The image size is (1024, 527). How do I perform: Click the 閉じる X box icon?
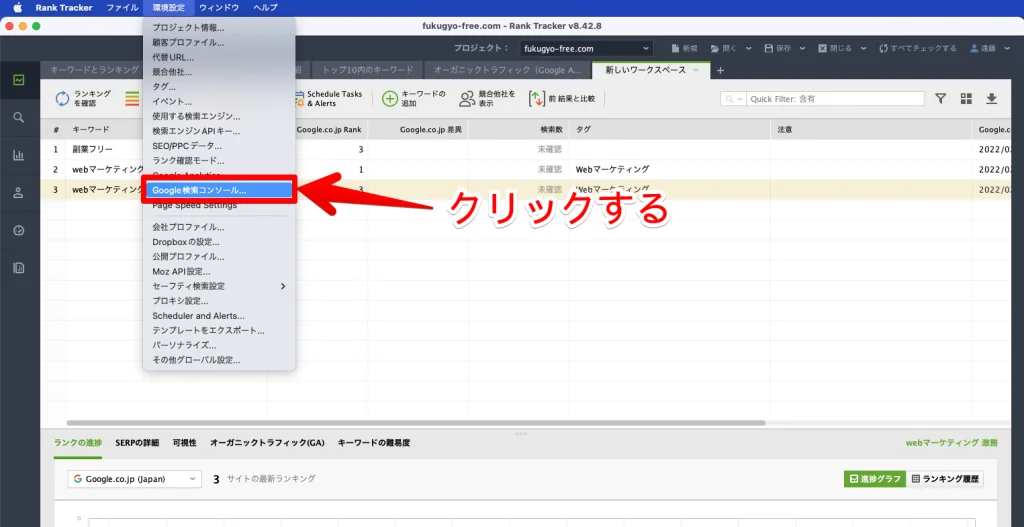[x=823, y=48]
